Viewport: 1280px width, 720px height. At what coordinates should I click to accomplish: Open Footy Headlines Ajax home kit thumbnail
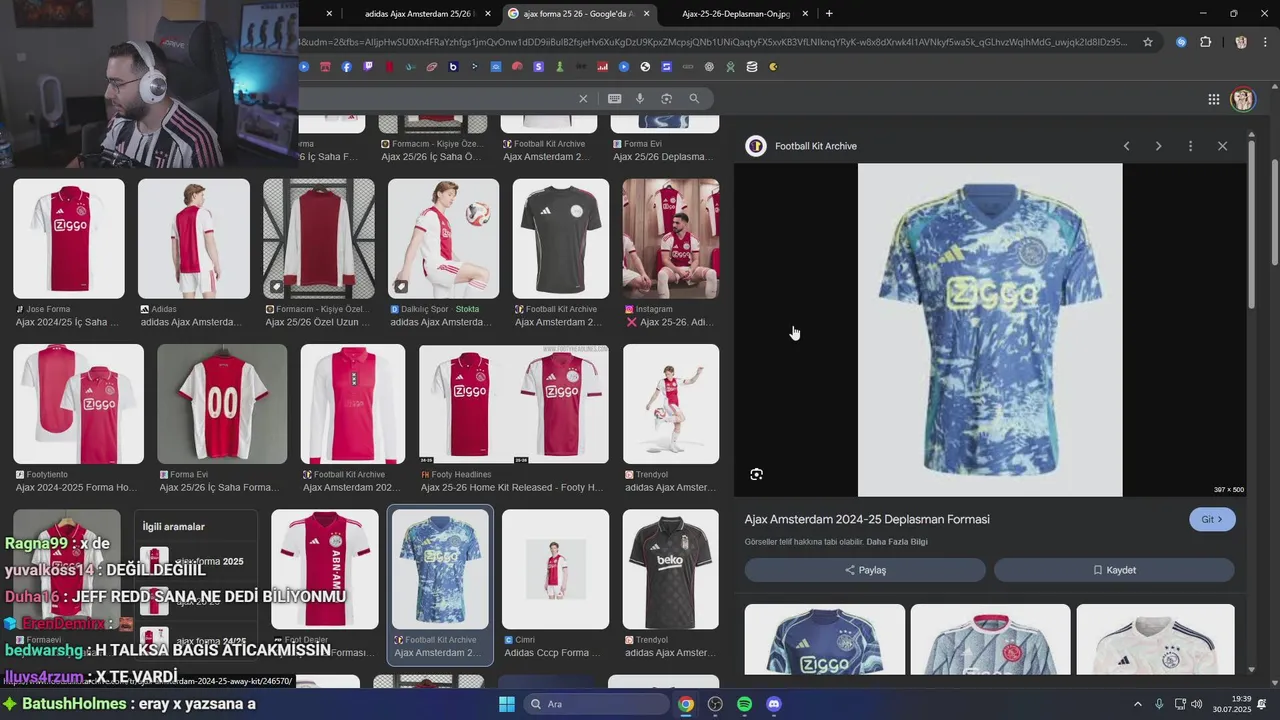coord(514,404)
